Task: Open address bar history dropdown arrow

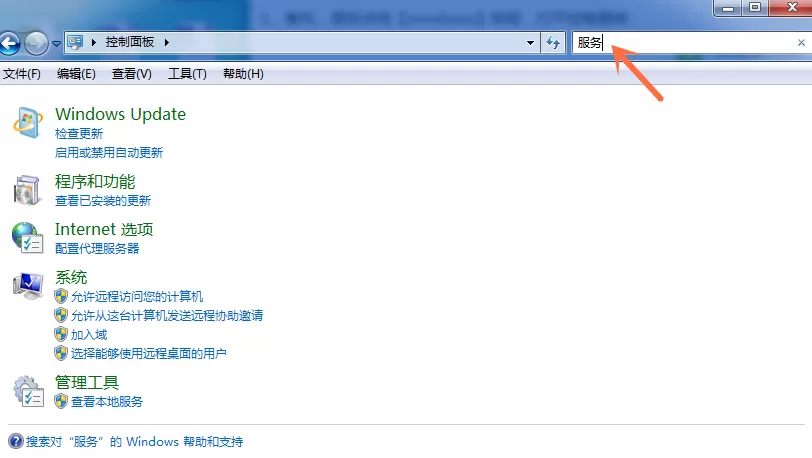Action: [530, 42]
